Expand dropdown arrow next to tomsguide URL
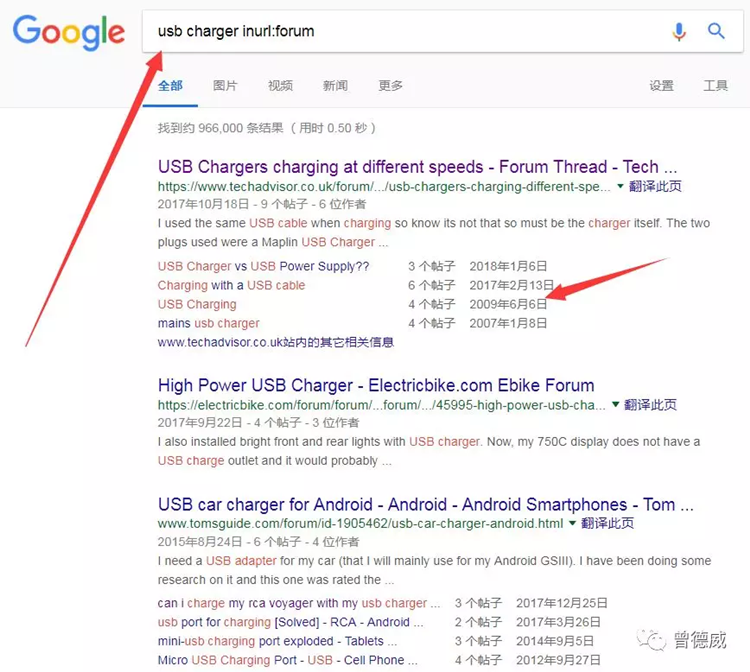 (572, 523)
